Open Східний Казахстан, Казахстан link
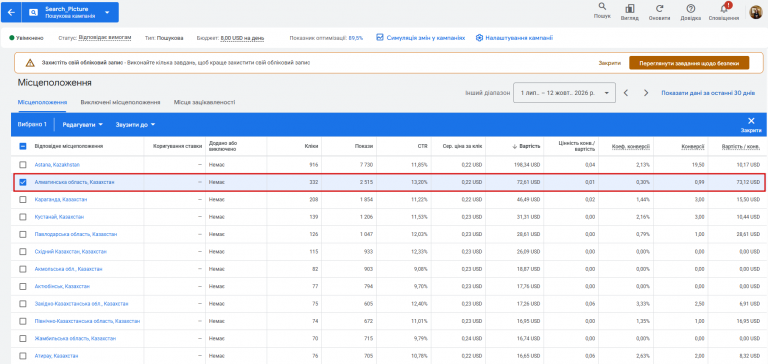768x364 pixels. tap(71, 251)
